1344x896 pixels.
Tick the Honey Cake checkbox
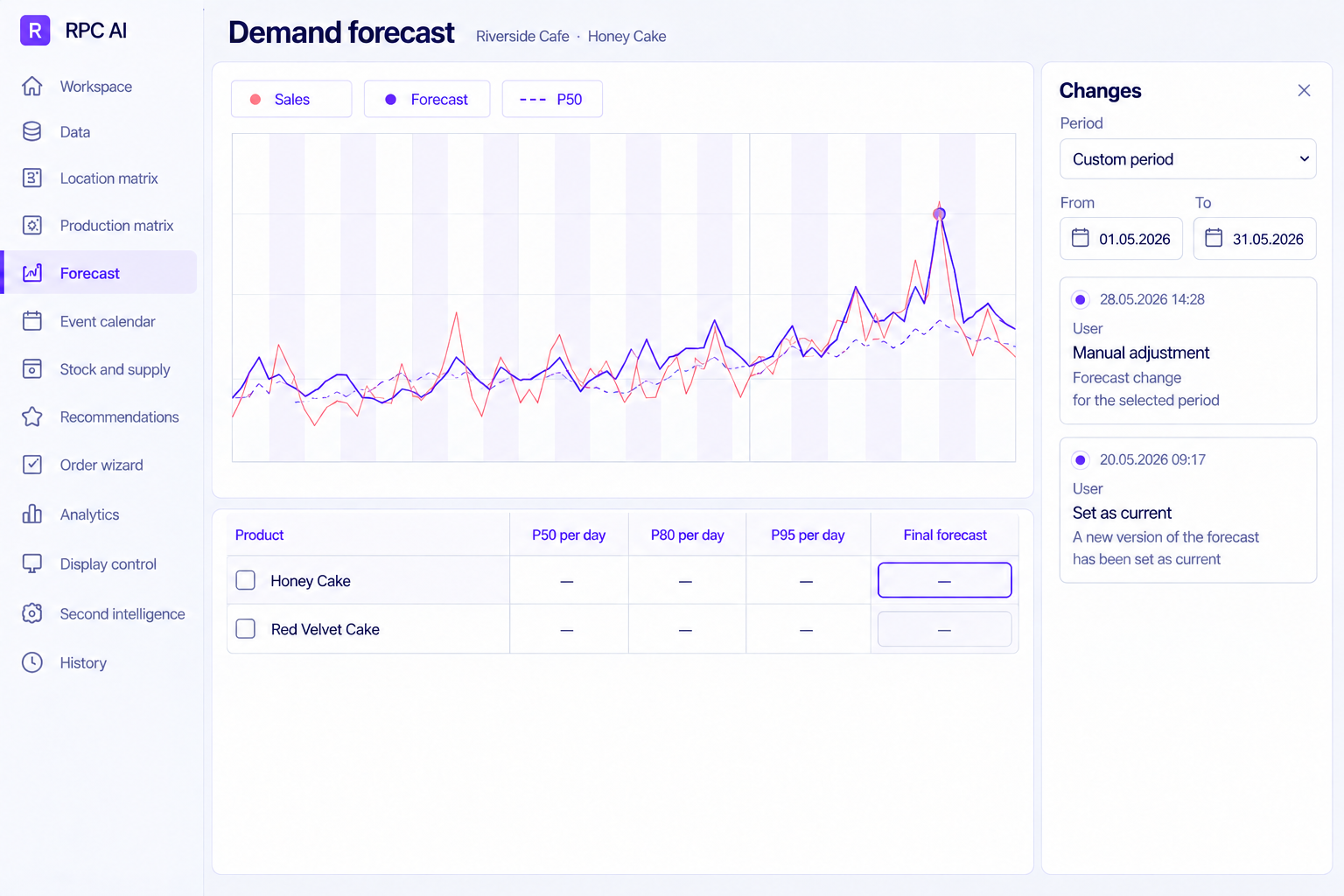point(246,580)
